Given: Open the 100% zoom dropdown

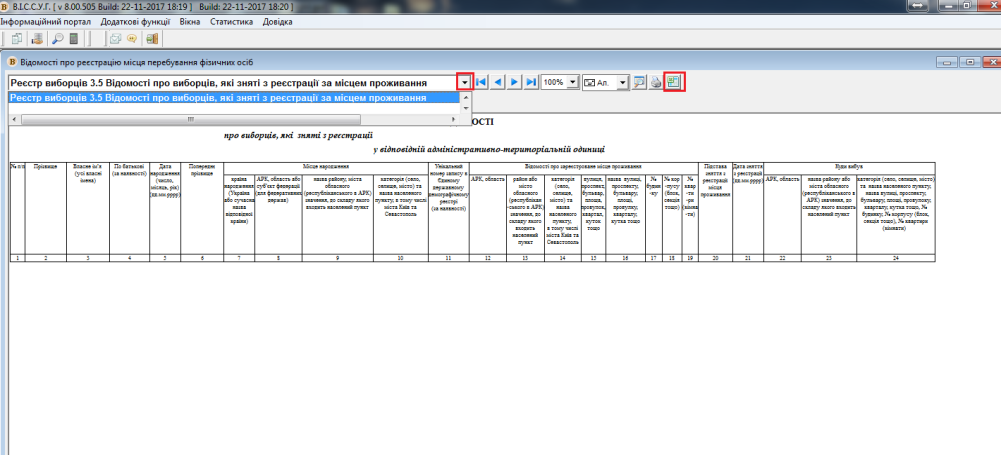Looking at the screenshot, I should tap(573, 82).
